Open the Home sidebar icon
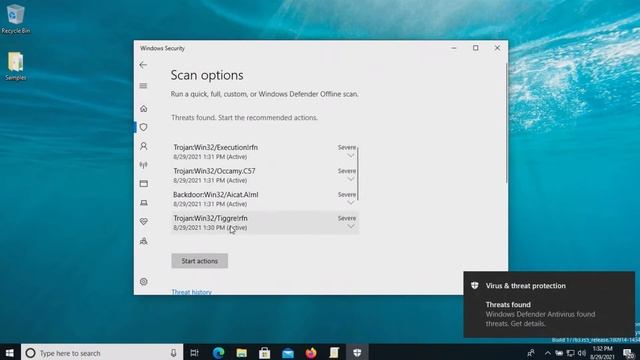Screen dimensions: 640x360 click(144, 109)
